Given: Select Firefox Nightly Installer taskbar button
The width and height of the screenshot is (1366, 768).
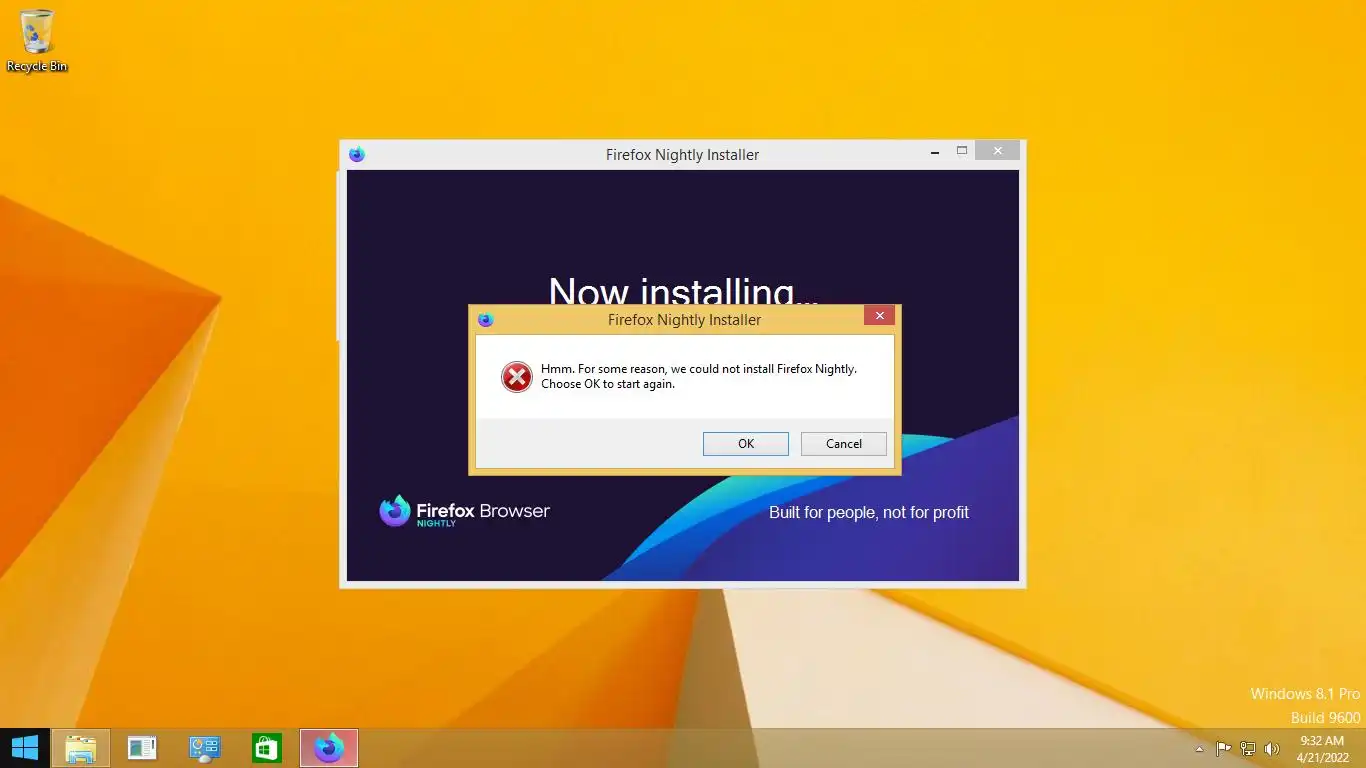Looking at the screenshot, I should pos(329,748).
